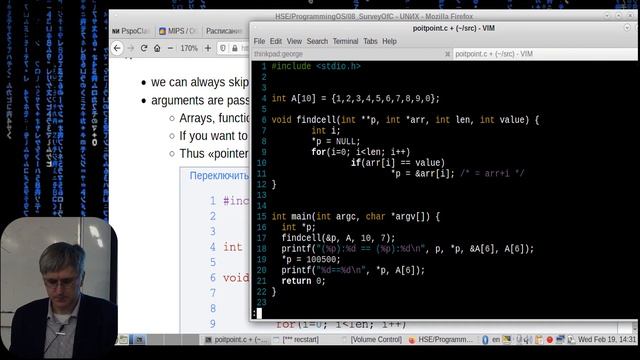Click the terminal launcher icon in the taskbar
Image resolution: width=640 pixels, height=360 pixels.
coord(139,340)
